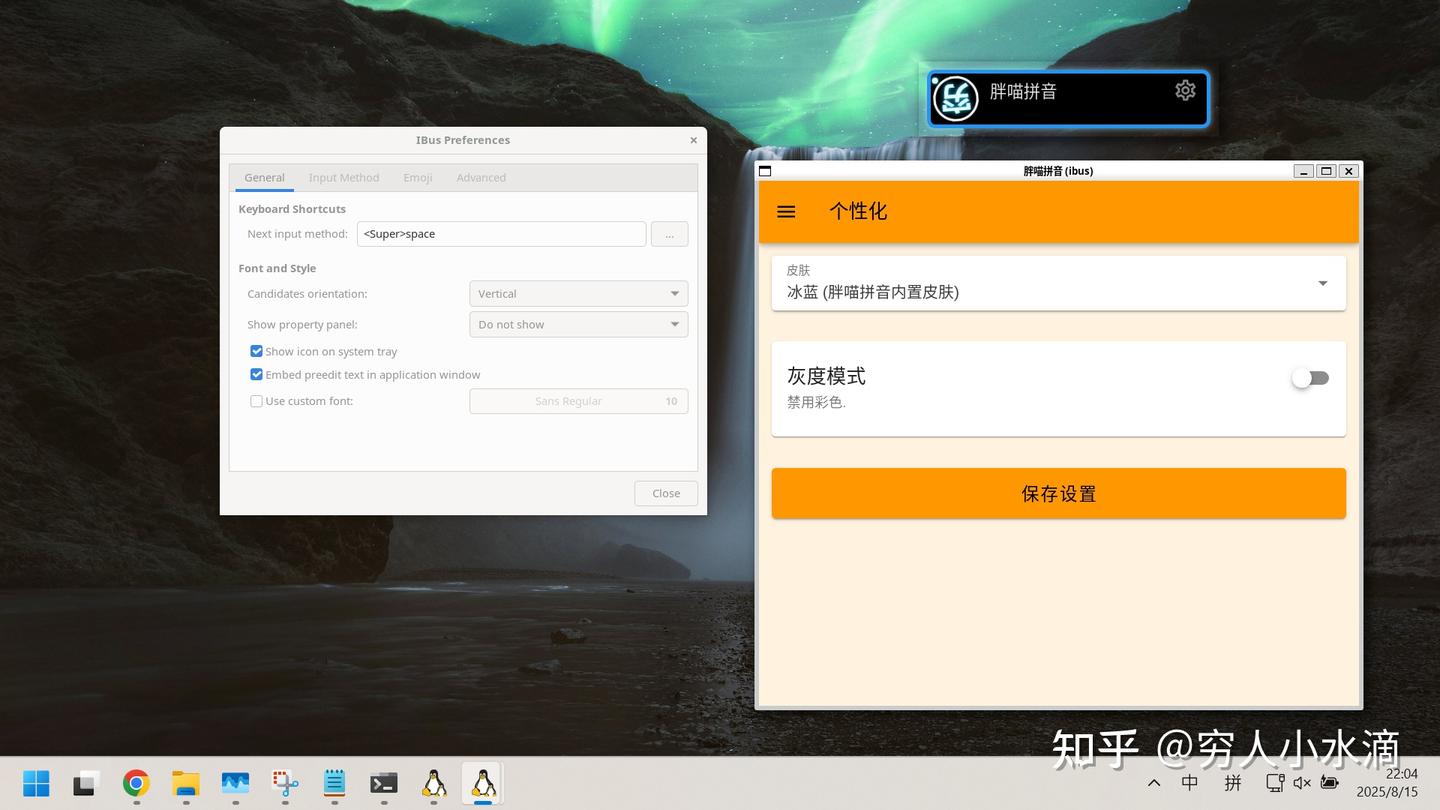
Task: Enable 灰度模式 with the toggle switch
Action: 1310,378
